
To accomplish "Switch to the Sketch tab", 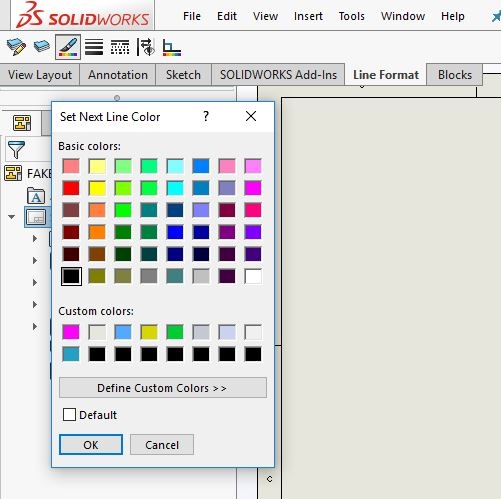I will click(183, 75).
